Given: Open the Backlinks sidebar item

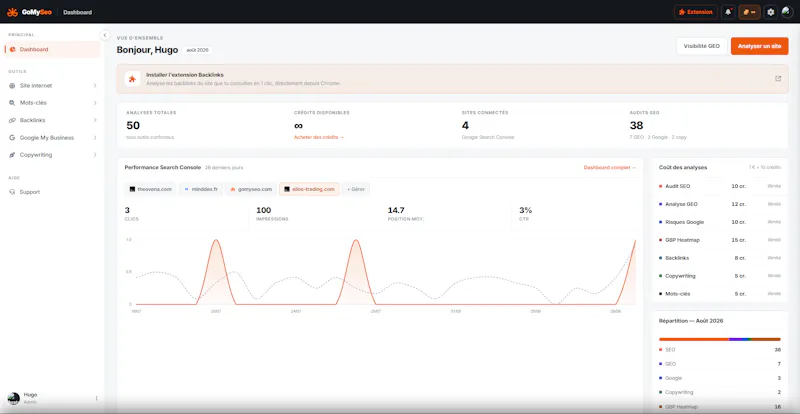Looking at the screenshot, I should point(52,120).
